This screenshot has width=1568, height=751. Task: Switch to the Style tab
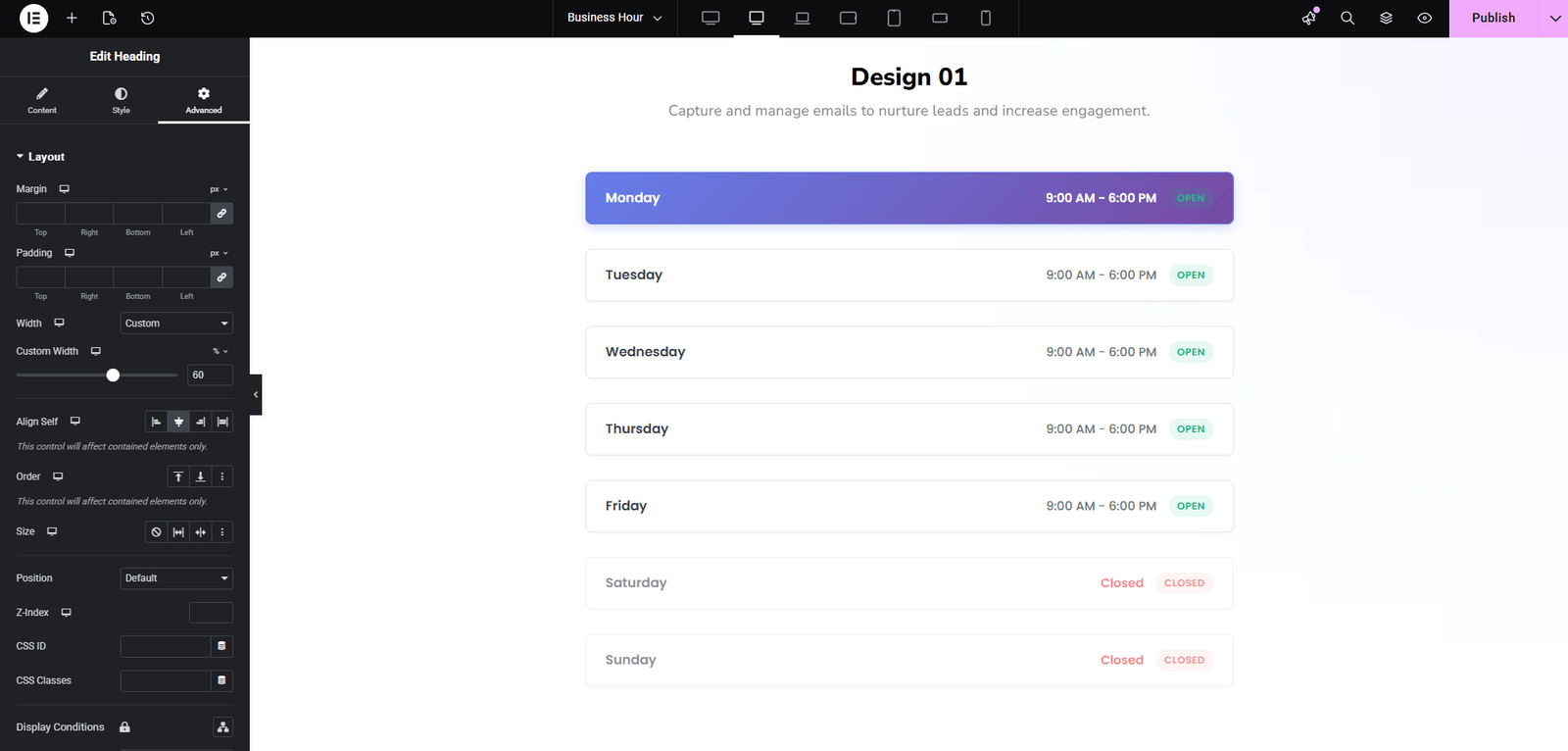(x=121, y=100)
